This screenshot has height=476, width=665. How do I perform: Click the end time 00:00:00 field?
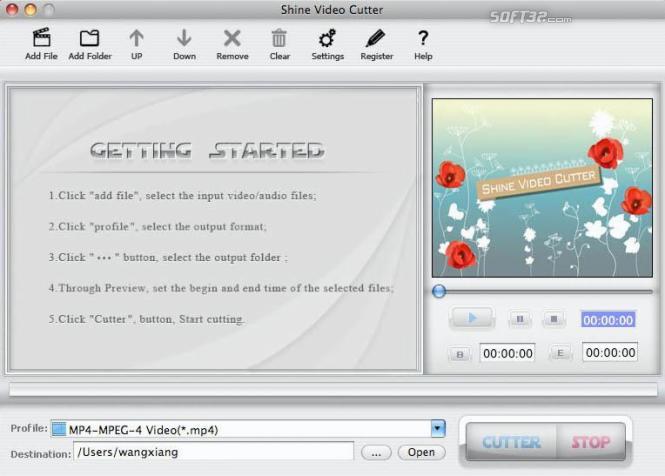click(x=610, y=352)
